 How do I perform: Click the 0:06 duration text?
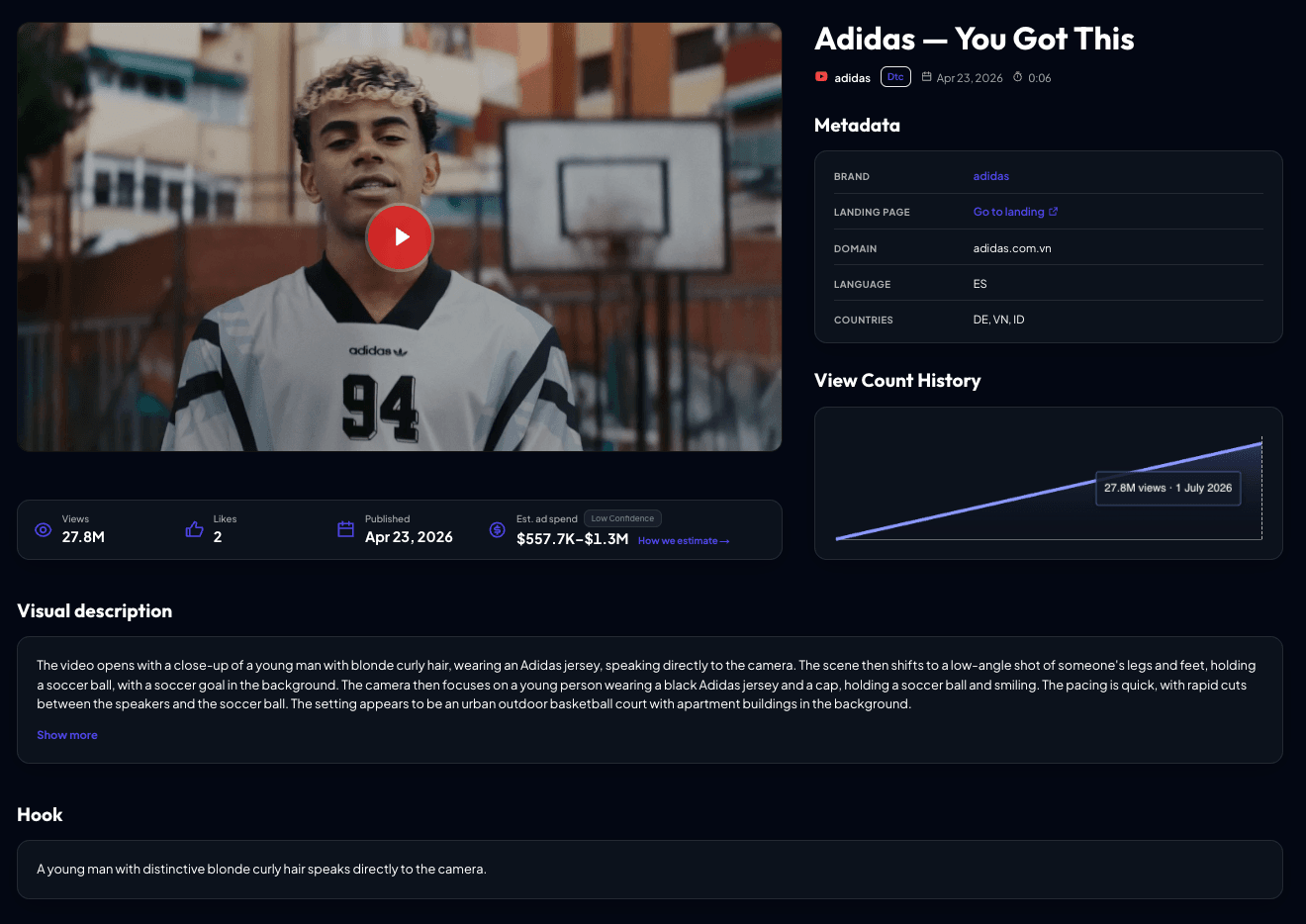(1039, 78)
